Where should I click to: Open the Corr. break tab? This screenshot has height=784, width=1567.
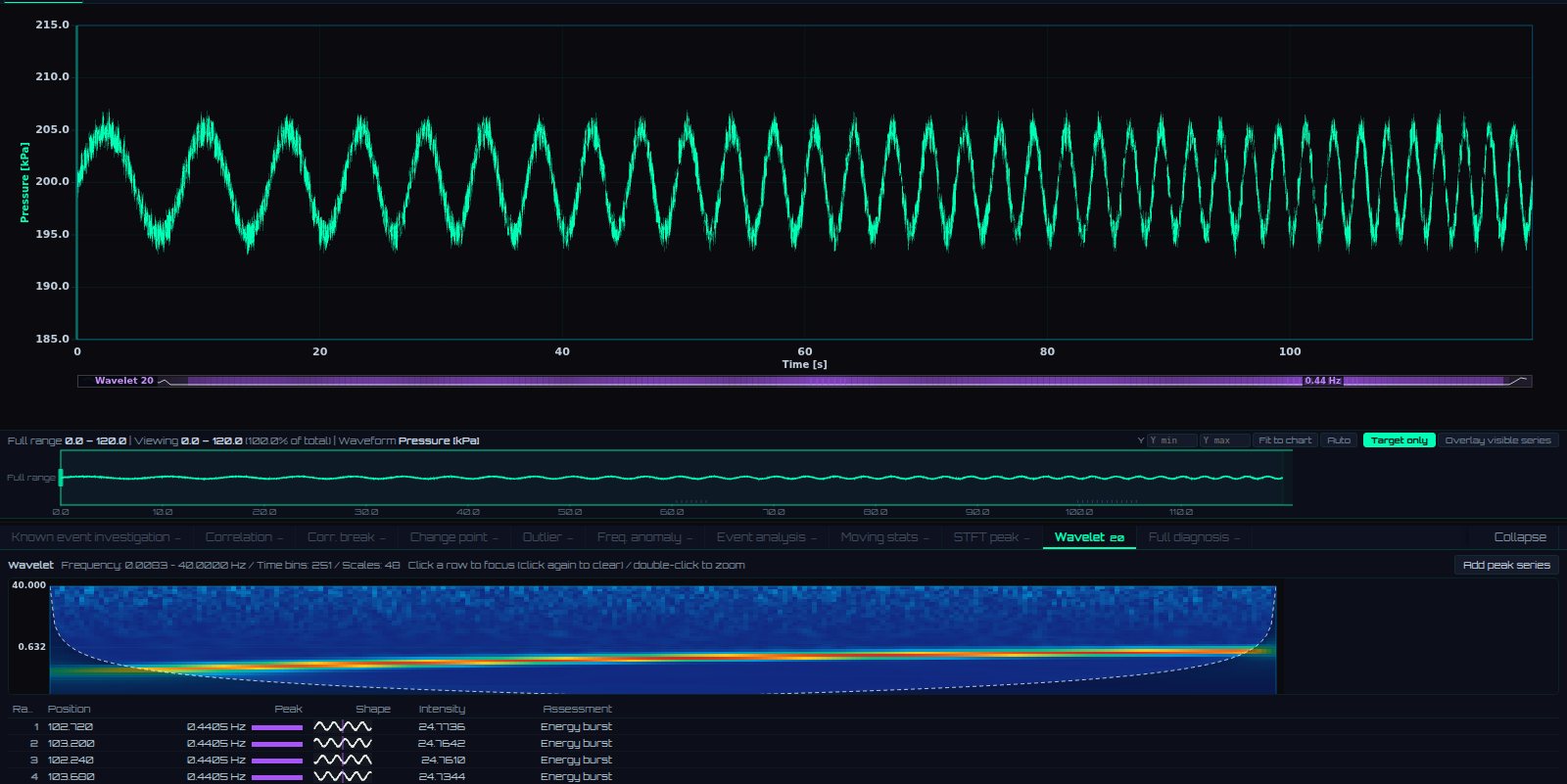[347, 537]
